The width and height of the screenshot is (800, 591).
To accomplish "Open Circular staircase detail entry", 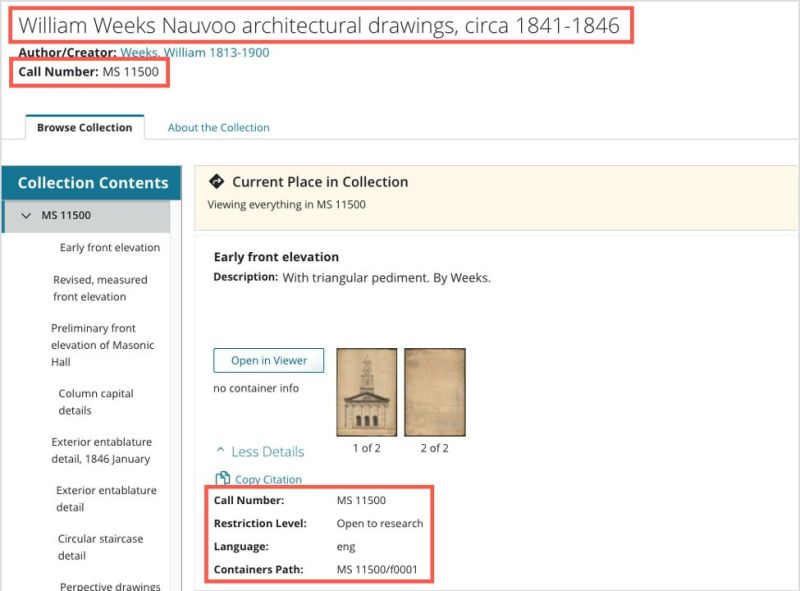I will click(x=100, y=547).
